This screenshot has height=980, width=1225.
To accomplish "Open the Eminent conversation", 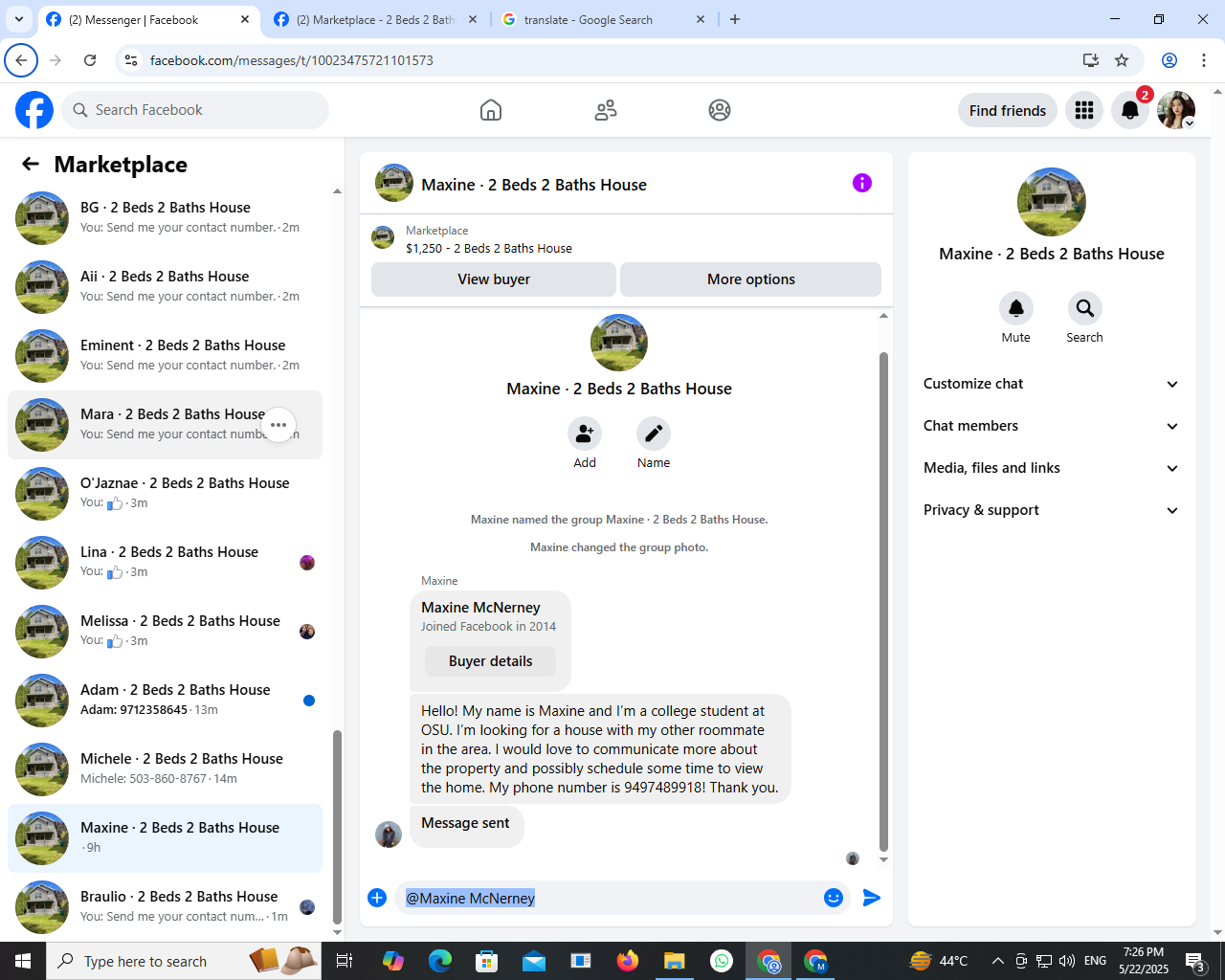I will point(165,356).
